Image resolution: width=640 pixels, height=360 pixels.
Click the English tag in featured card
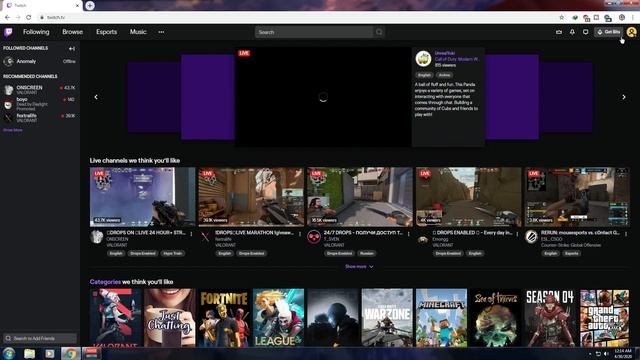click(x=424, y=75)
